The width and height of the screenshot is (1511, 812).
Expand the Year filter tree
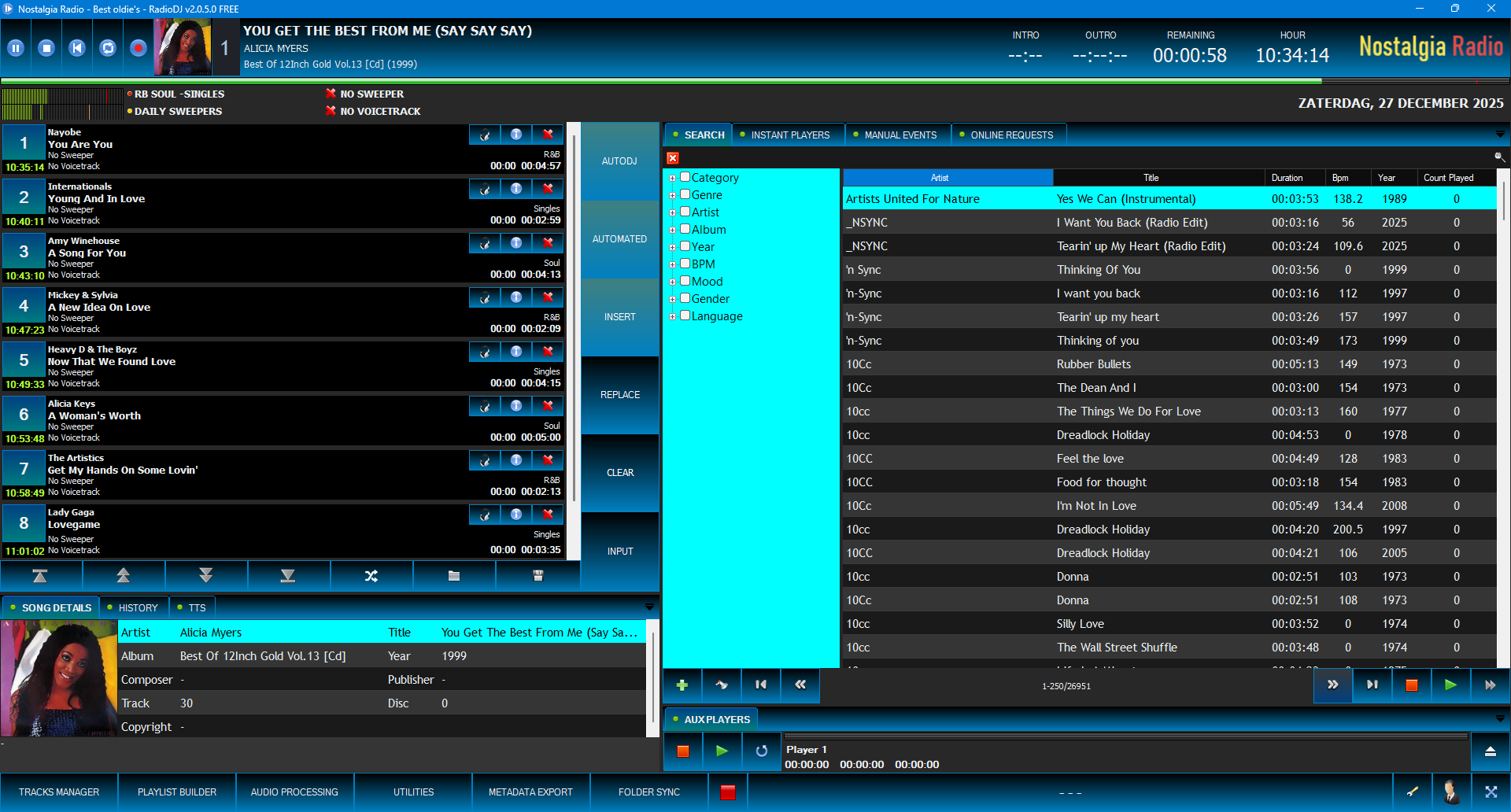coord(673,246)
